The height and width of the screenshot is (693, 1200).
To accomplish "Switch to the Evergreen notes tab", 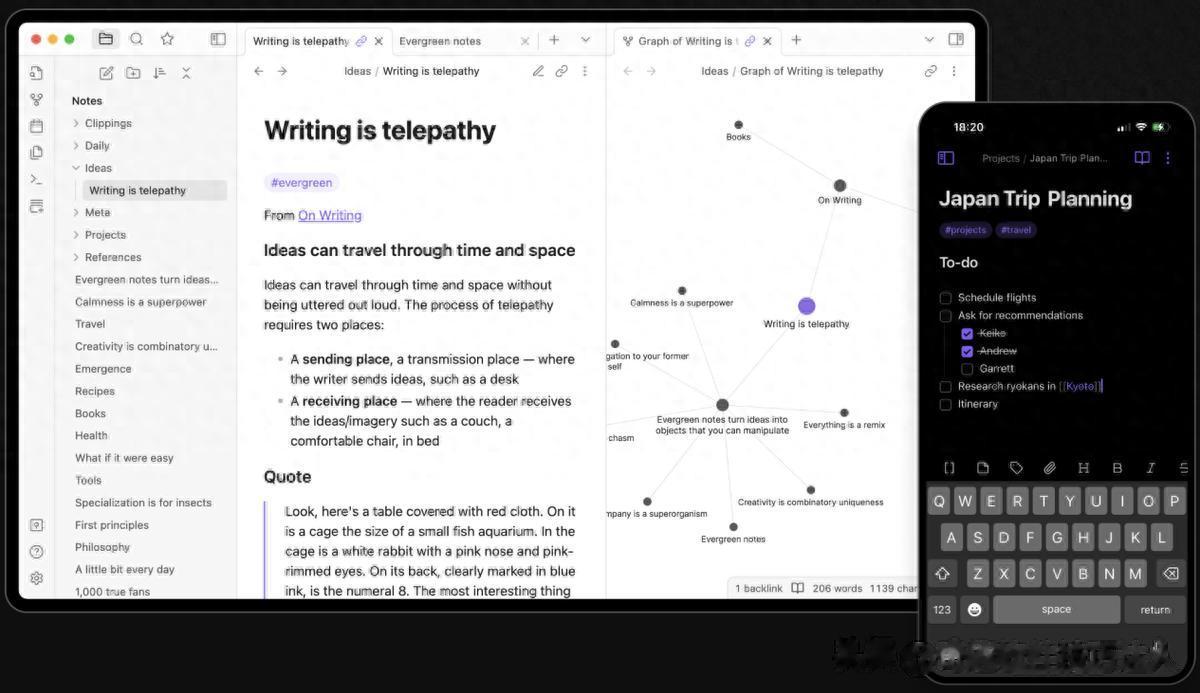I will pos(440,41).
